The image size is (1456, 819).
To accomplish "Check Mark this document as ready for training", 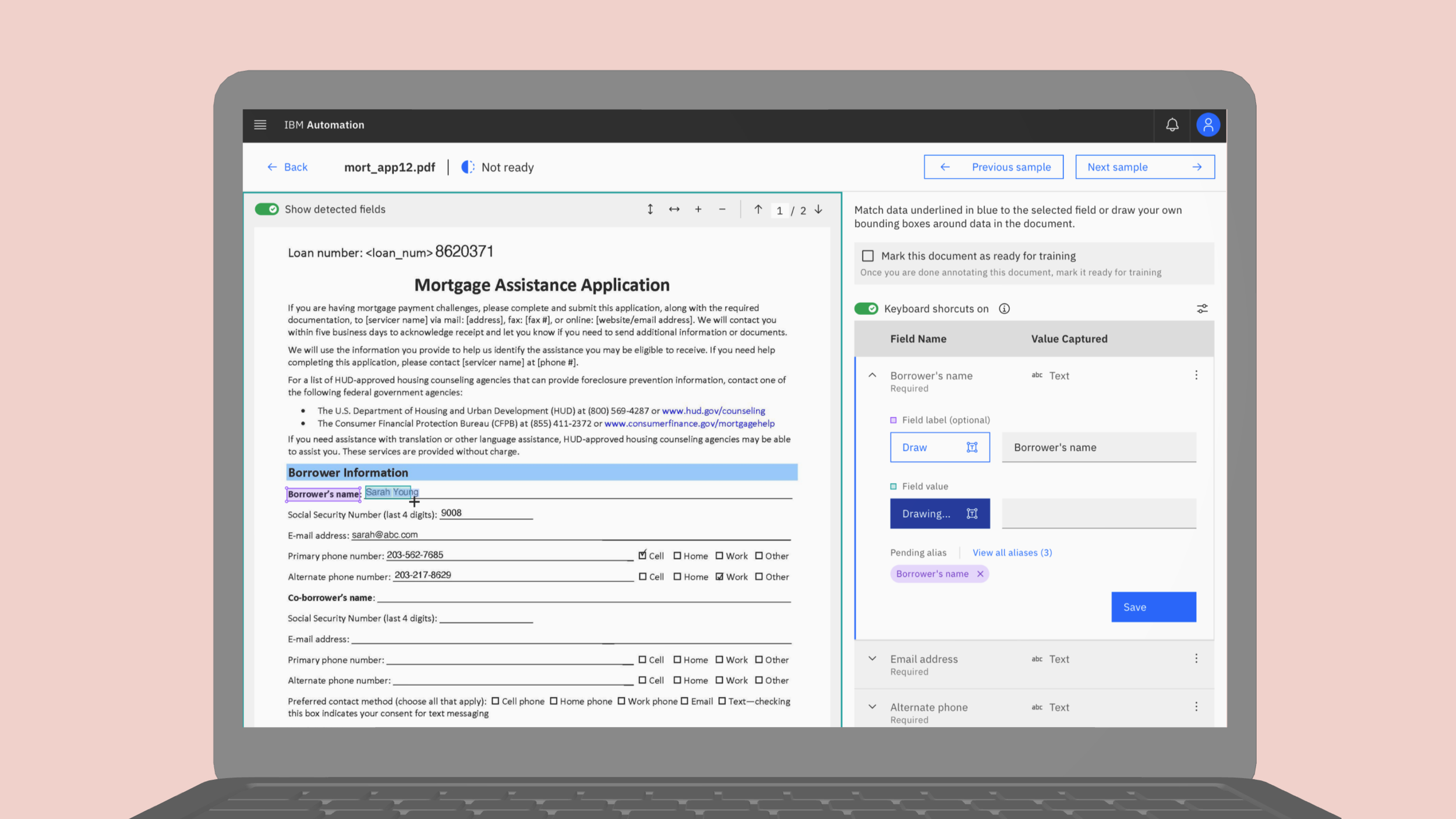I will coord(868,256).
